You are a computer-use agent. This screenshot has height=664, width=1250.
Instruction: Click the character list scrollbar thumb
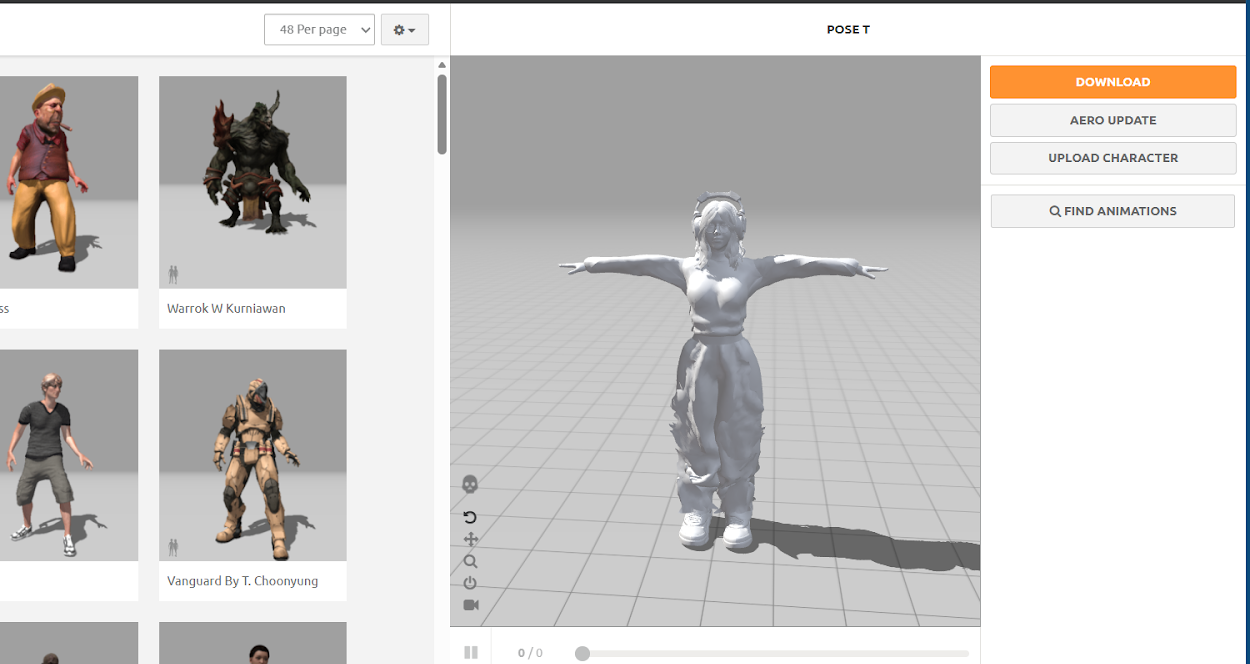(x=442, y=114)
